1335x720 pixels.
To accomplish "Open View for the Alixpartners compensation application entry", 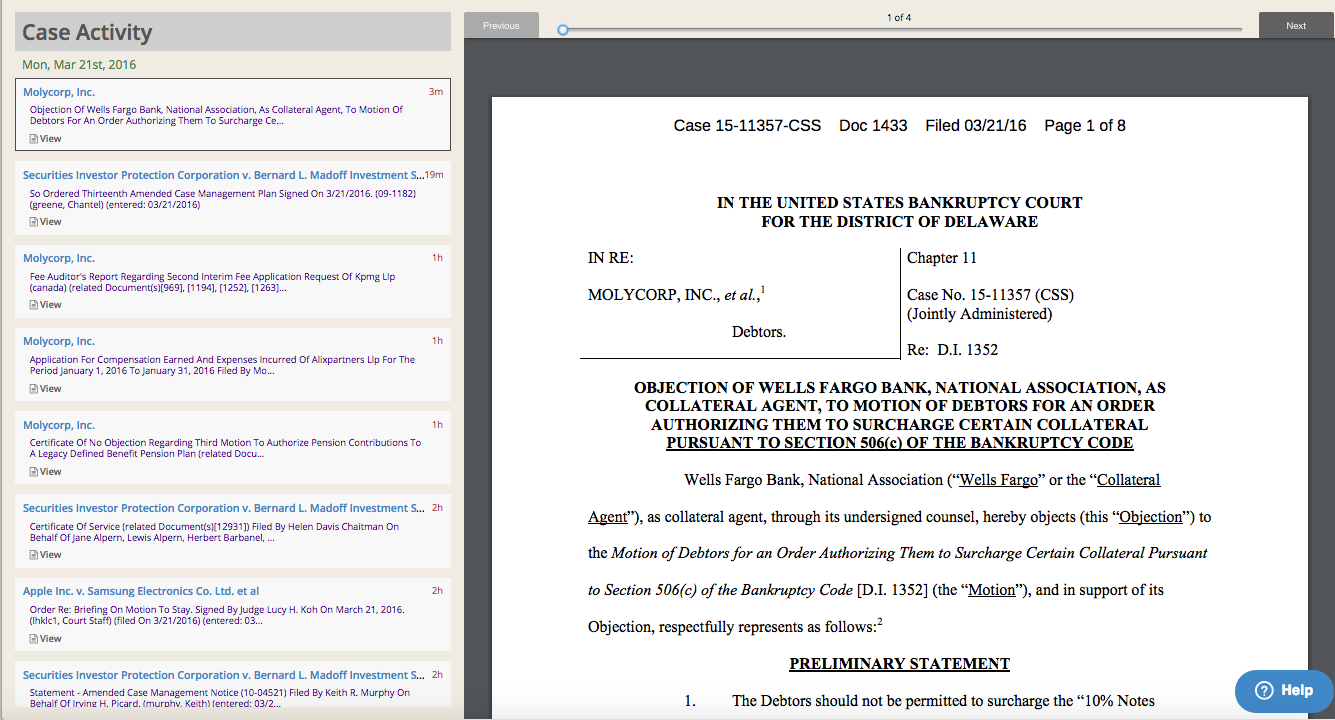I will point(45,389).
